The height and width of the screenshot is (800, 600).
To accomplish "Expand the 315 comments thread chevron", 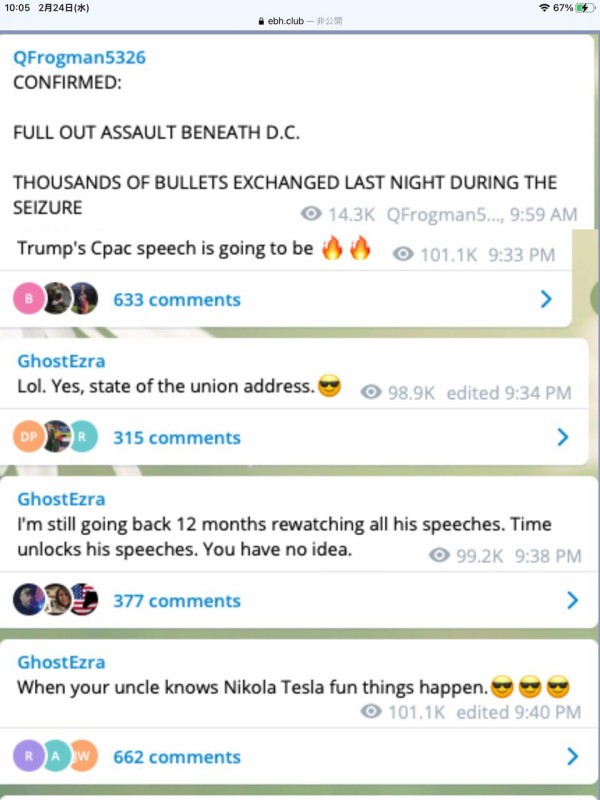I will pyautogui.click(x=562, y=437).
